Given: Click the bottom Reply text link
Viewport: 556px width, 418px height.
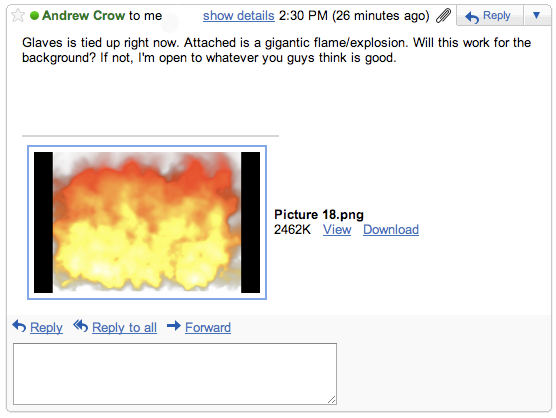Looking at the screenshot, I should click(x=46, y=328).
